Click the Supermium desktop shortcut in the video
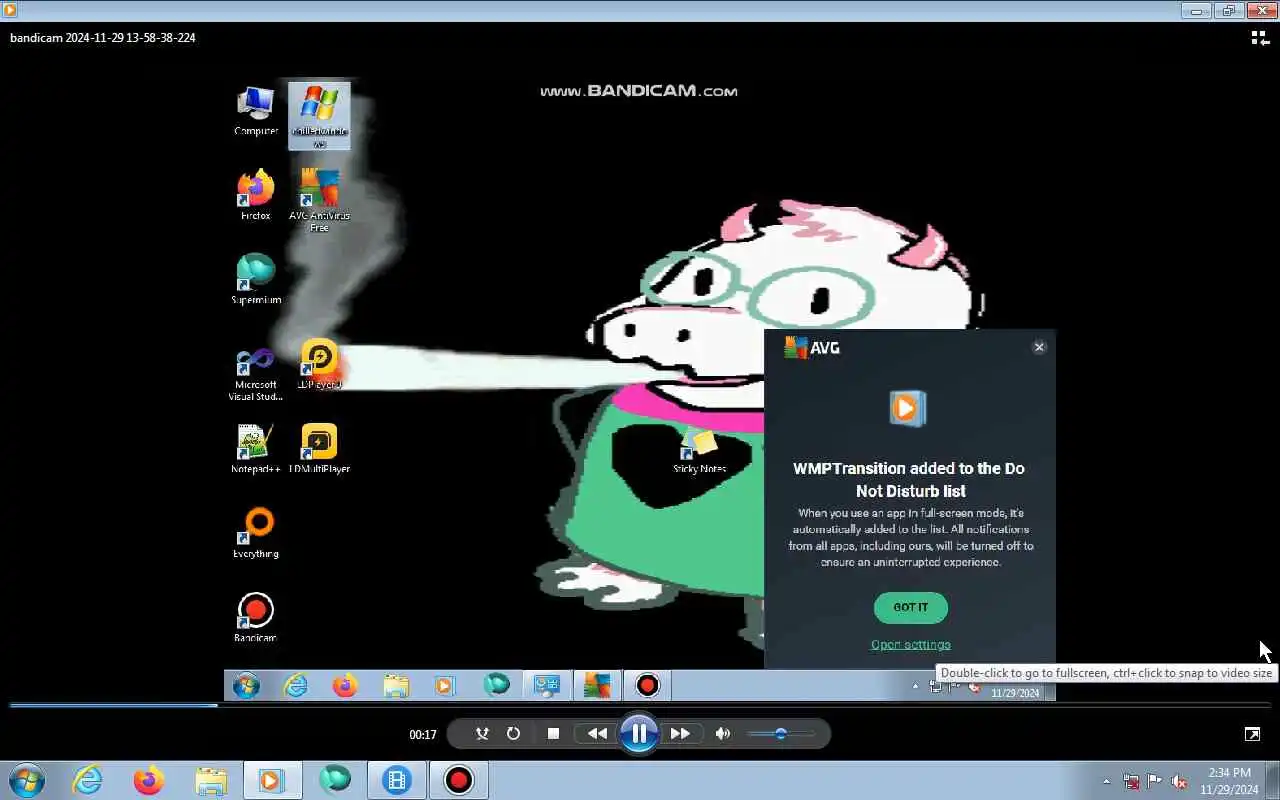Screen dimensions: 1280x800 [x=256, y=279]
